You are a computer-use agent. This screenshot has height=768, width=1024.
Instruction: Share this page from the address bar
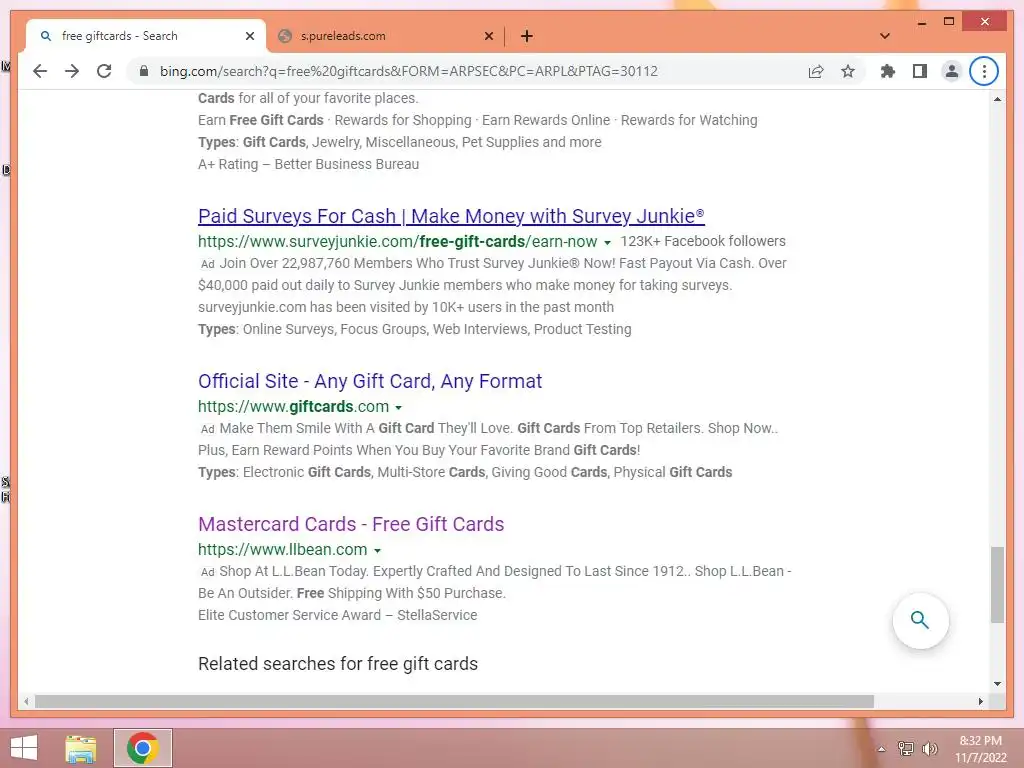(816, 71)
